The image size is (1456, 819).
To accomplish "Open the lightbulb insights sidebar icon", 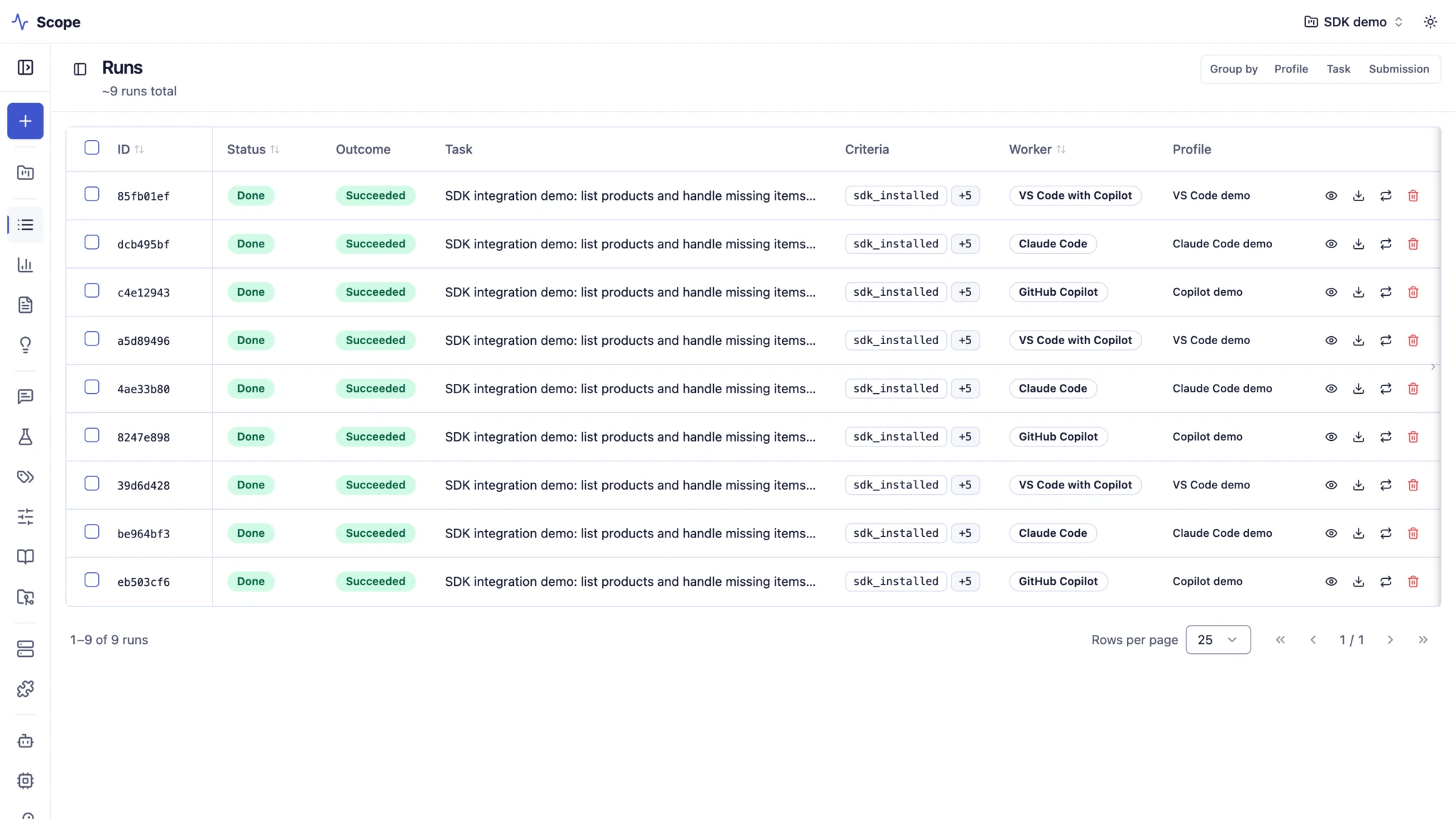I will (x=25, y=345).
